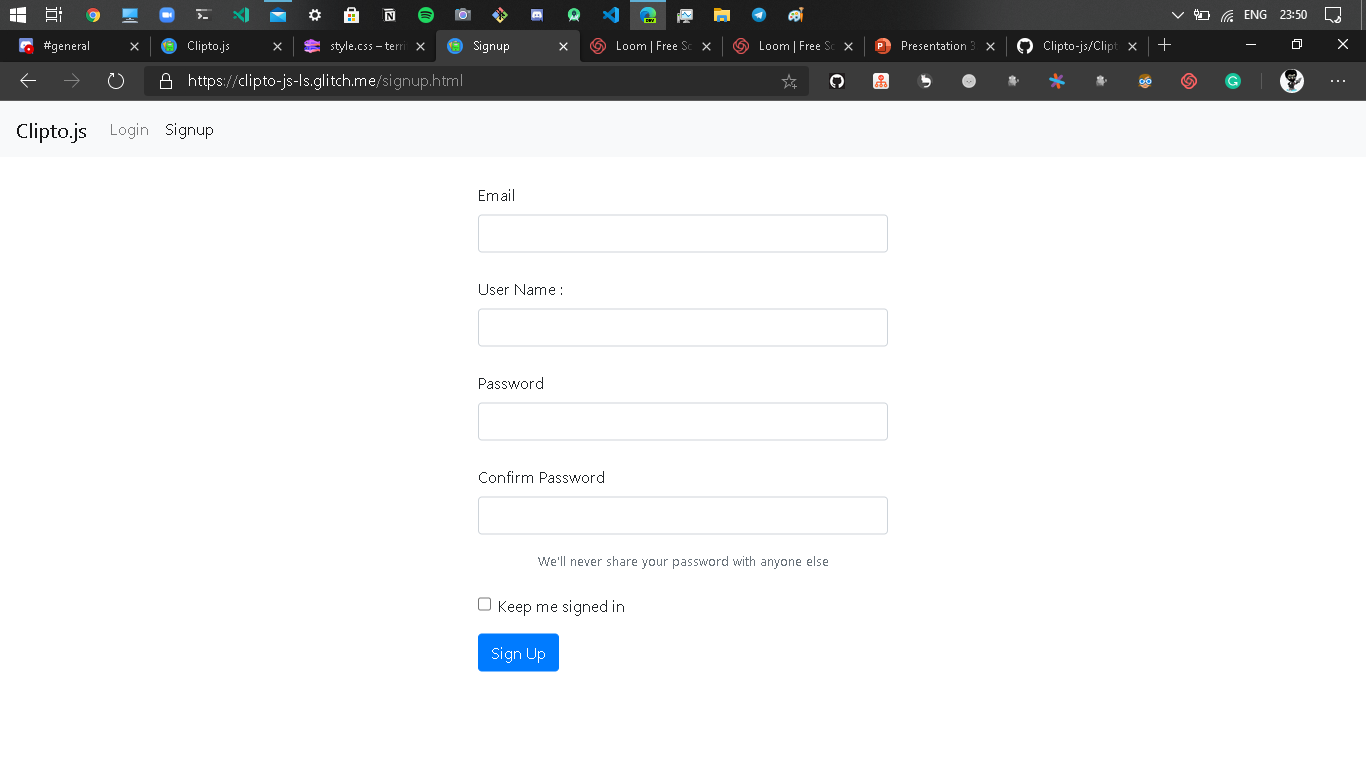Open Task View in the taskbar
Image resolution: width=1366 pixels, height=768 pixels.
[54, 15]
